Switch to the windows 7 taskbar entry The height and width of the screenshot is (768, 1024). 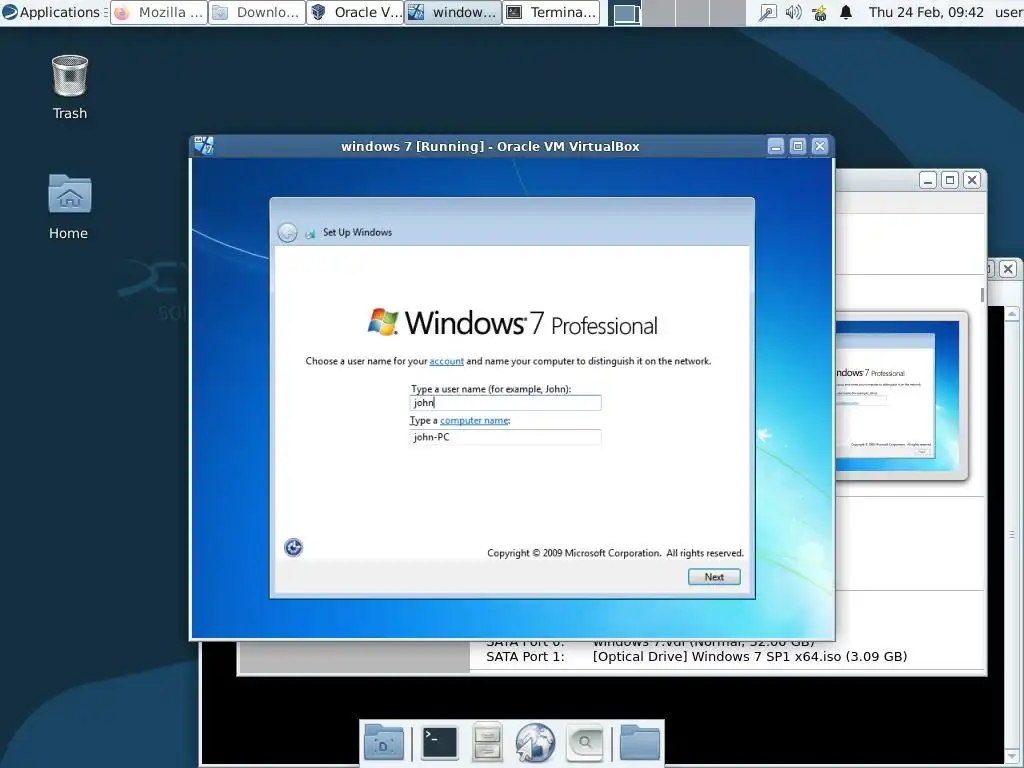tap(453, 12)
